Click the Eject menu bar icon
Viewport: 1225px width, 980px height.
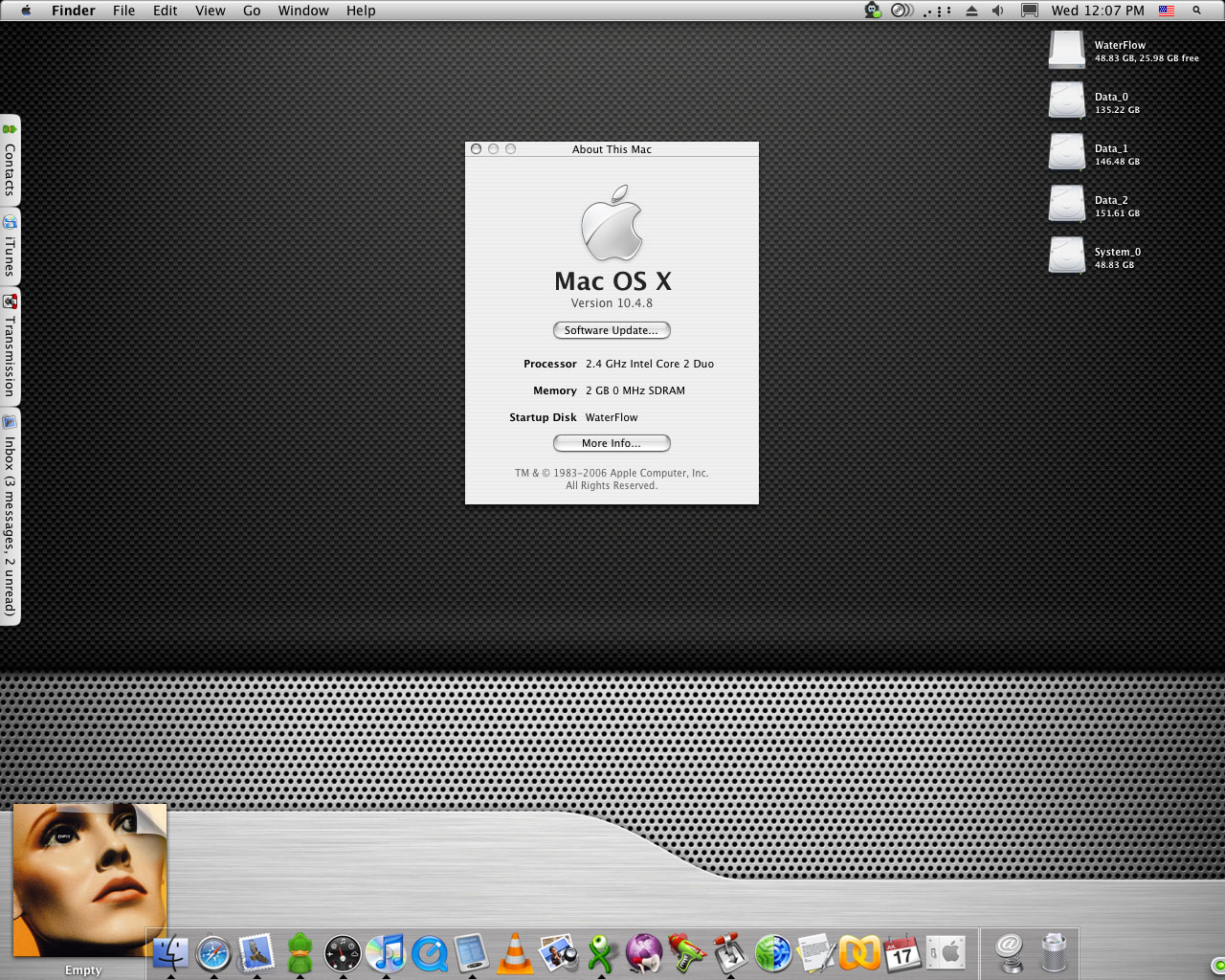coord(971,11)
